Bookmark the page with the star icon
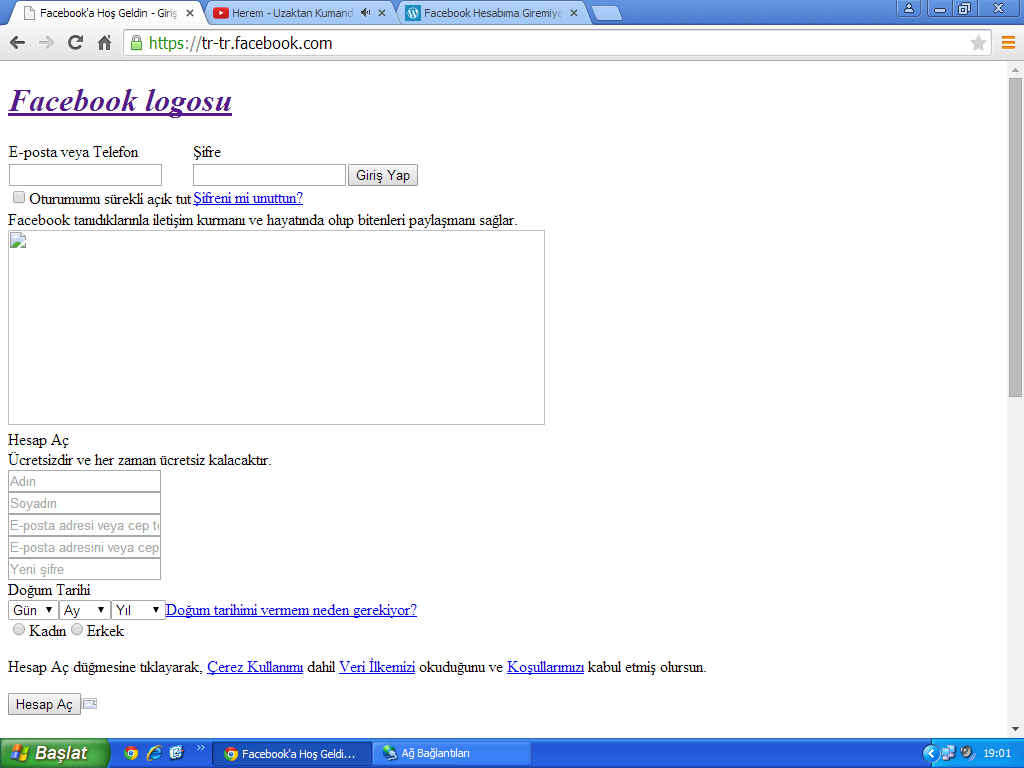The height and width of the screenshot is (768, 1024). 977,43
